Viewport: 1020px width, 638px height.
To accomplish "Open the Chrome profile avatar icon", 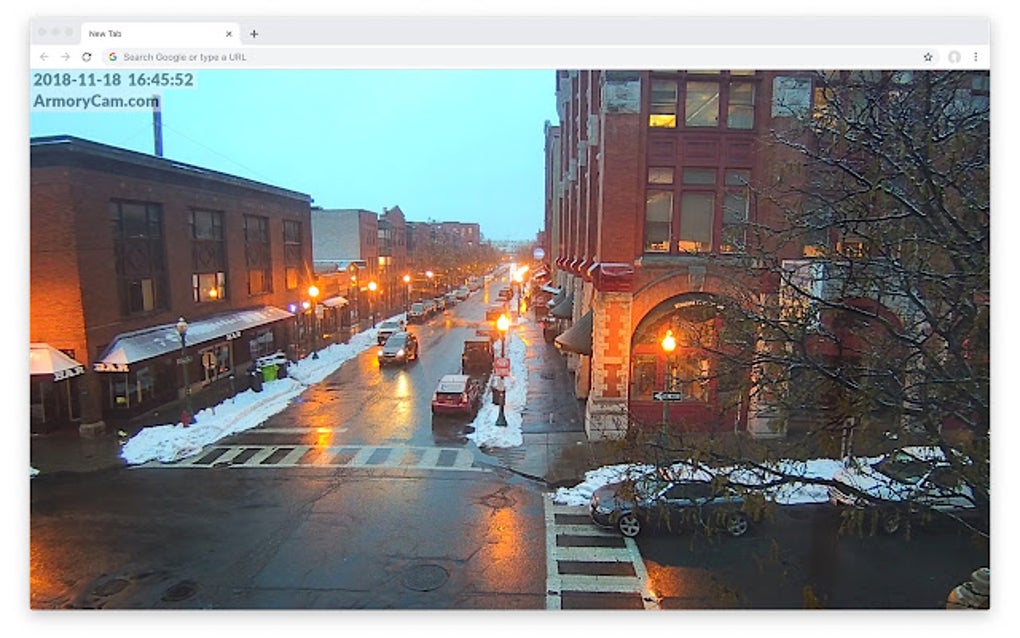I will coord(951,57).
